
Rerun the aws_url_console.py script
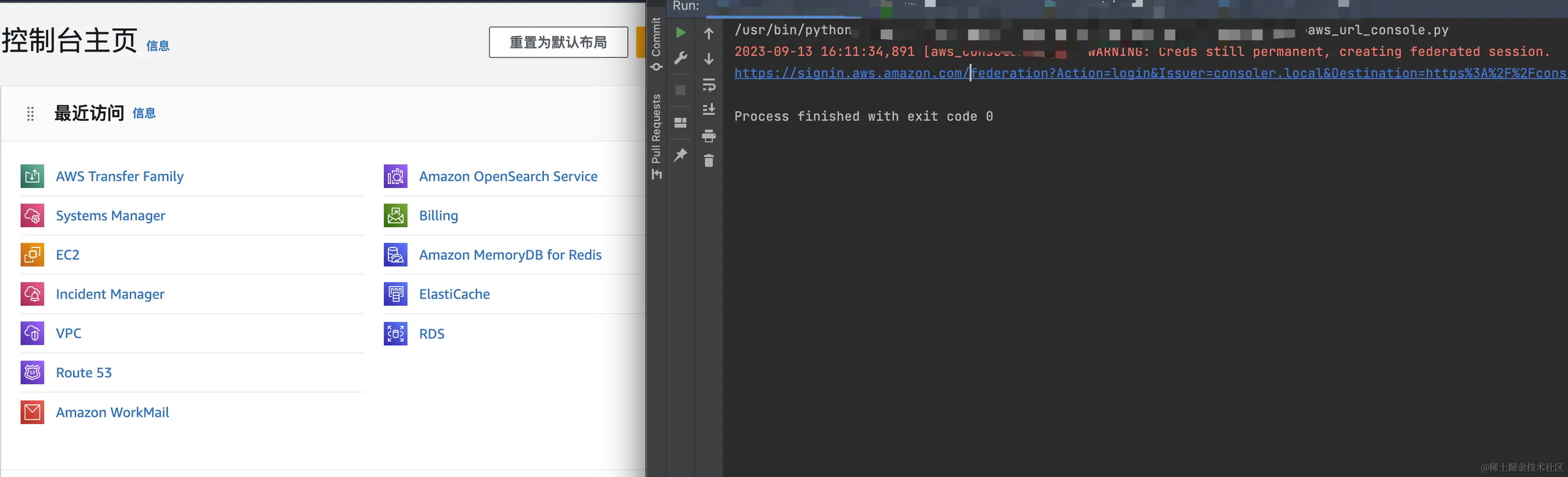[x=680, y=32]
